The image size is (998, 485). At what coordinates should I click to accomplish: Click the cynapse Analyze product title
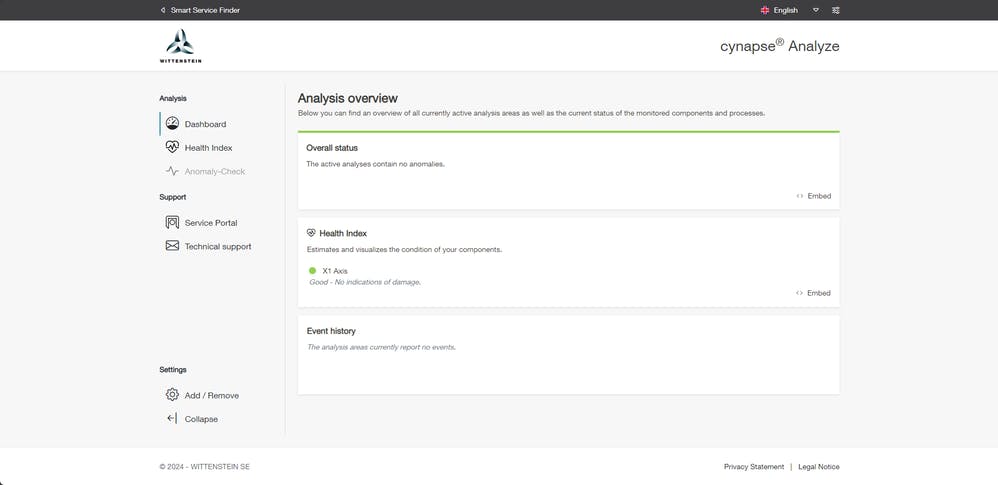click(x=780, y=46)
